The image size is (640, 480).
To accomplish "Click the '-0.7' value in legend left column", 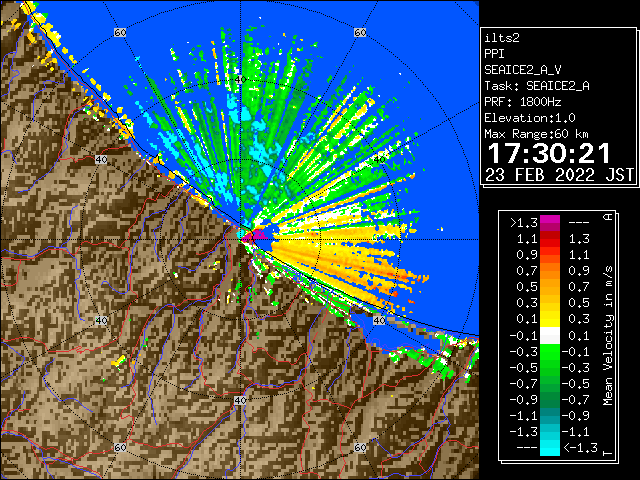I will [x=524, y=384].
